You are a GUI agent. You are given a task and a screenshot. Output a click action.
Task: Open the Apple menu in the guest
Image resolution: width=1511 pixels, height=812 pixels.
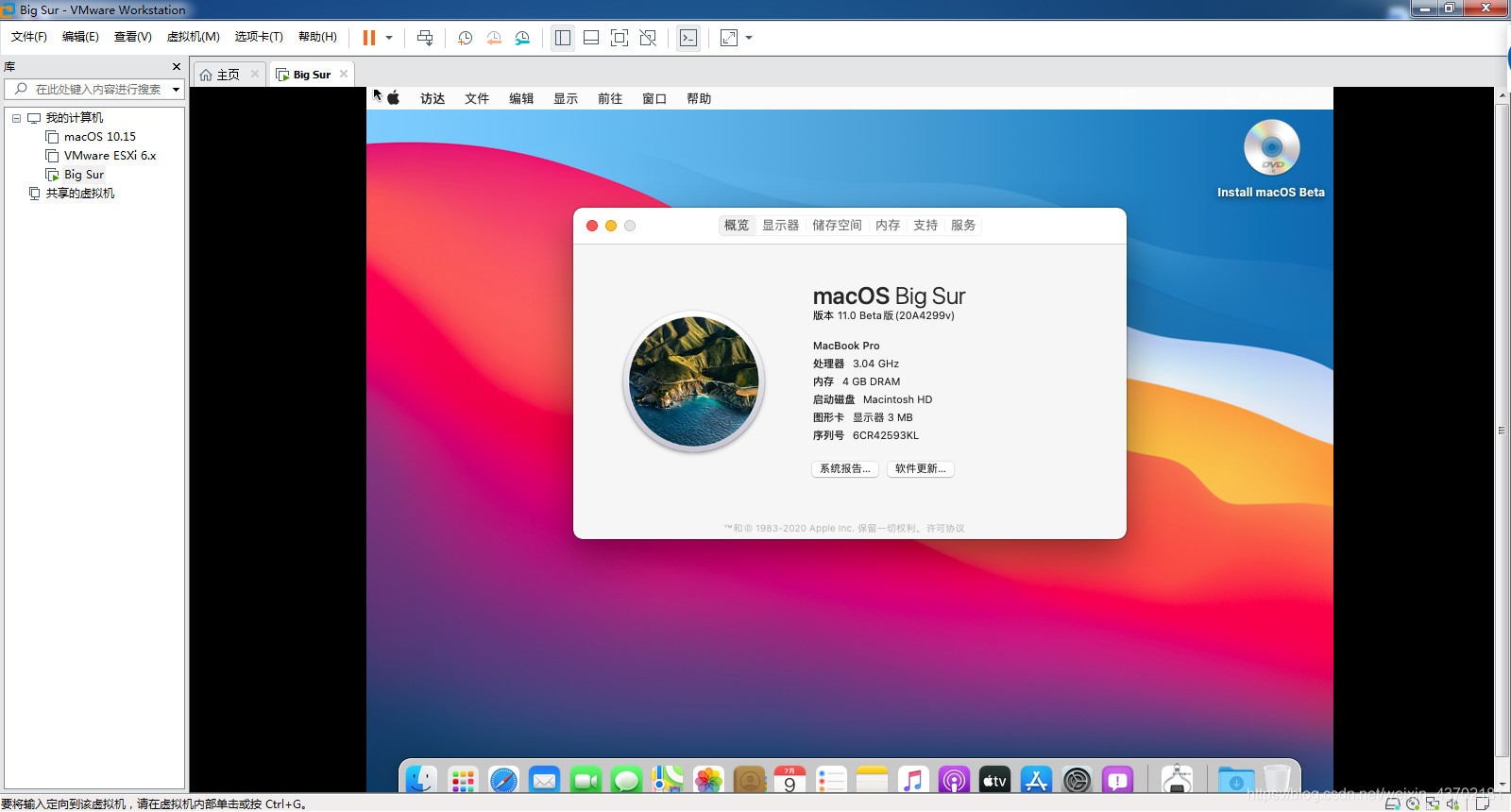[394, 98]
